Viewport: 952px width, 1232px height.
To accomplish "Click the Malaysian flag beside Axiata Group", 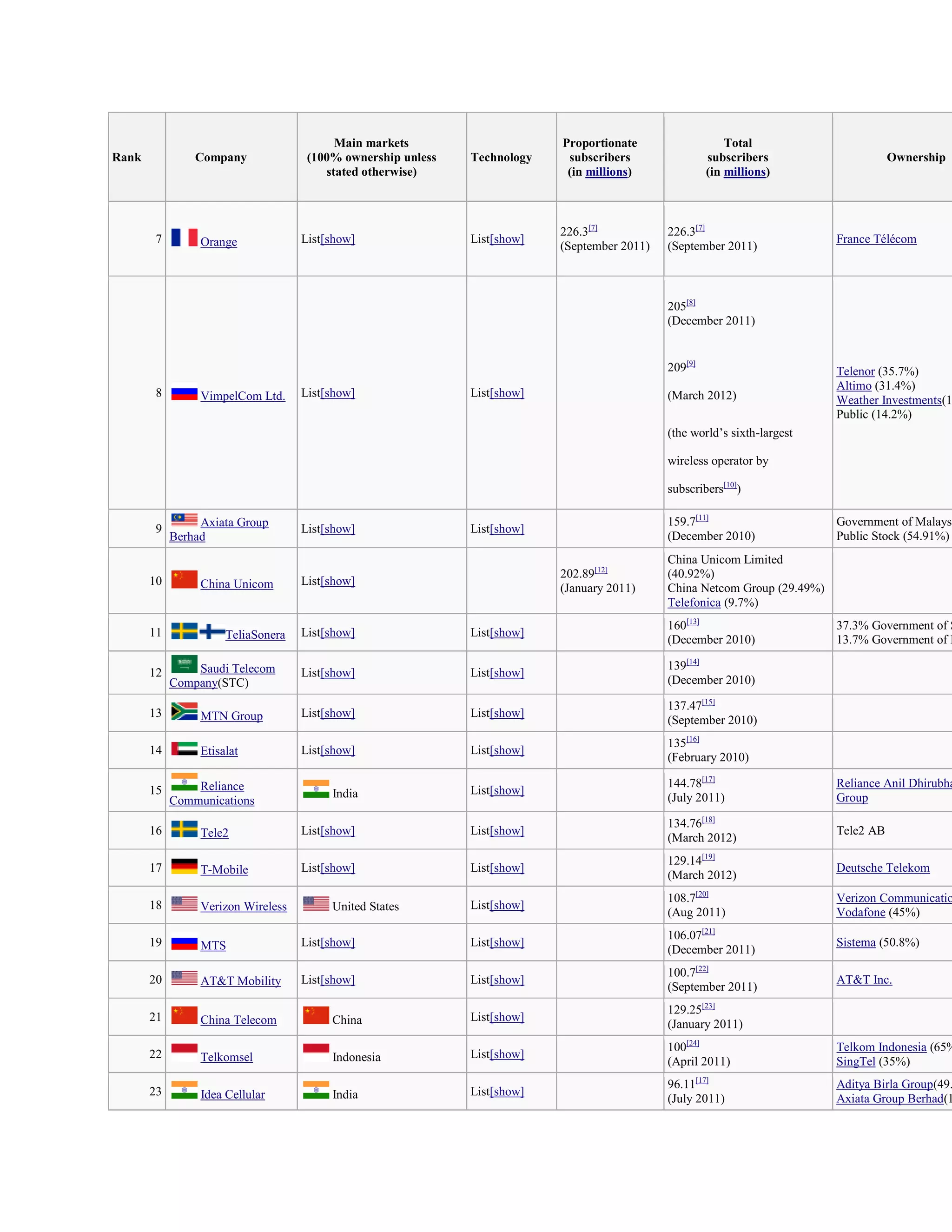I will click(x=185, y=520).
